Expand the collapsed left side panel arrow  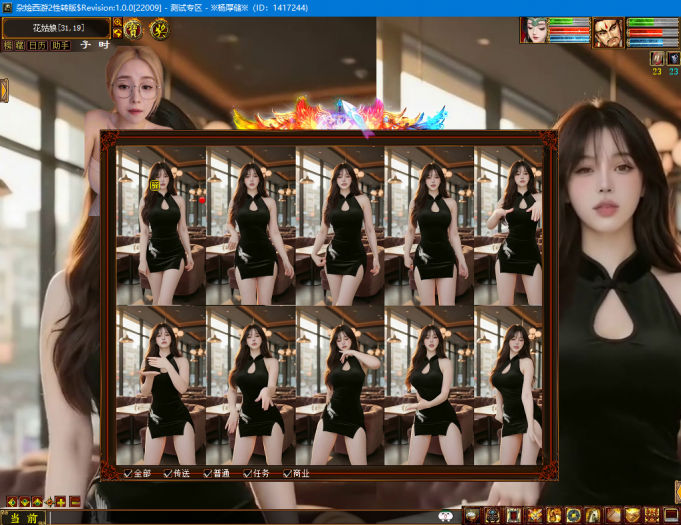point(4,91)
